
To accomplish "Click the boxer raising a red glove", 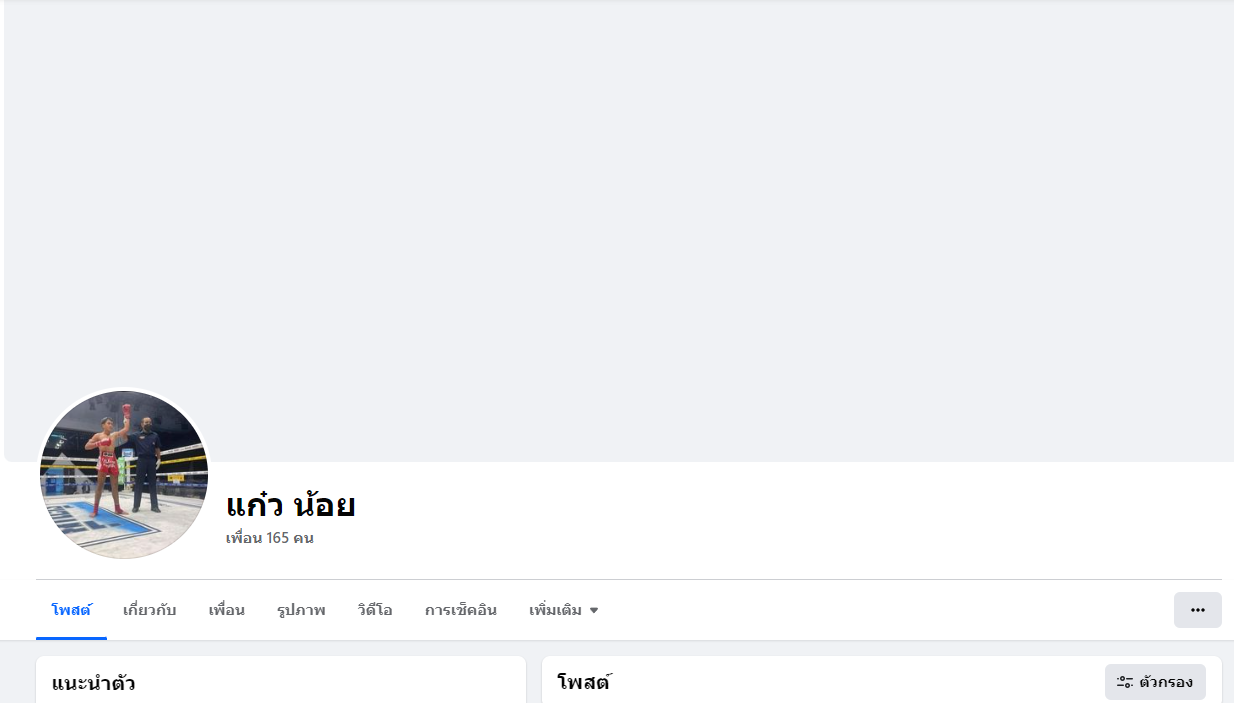I will (108, 460).
